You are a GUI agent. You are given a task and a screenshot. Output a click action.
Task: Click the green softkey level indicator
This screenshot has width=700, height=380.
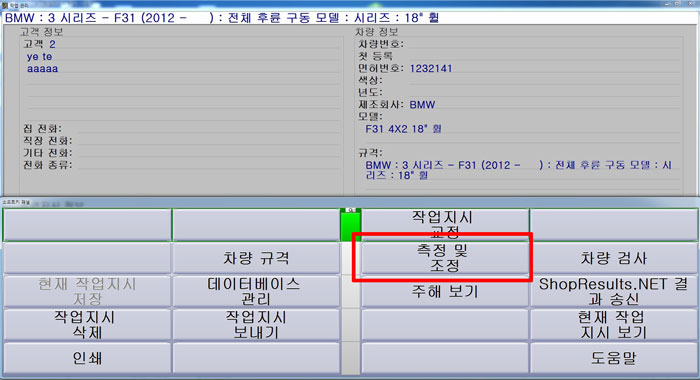(350, 225)
